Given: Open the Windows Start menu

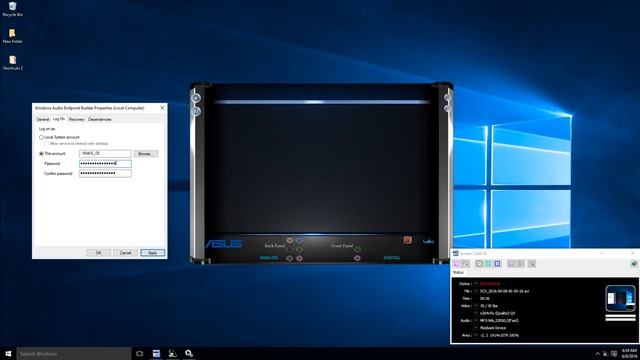Looking at the screenshot, I should click(x=8, y=353).
